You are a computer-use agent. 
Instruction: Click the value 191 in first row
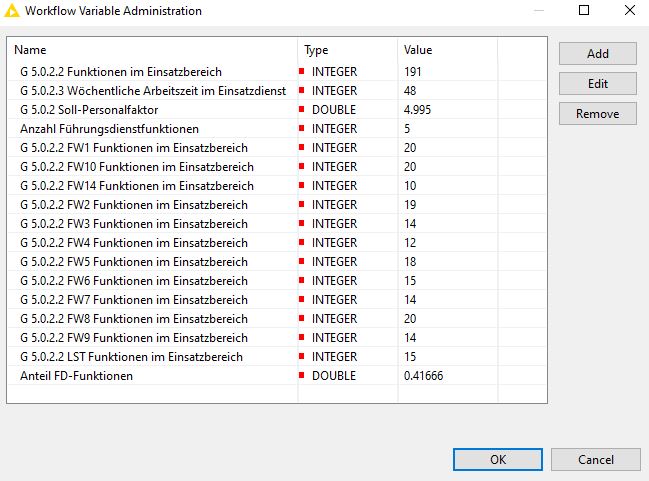pos(413,72)
